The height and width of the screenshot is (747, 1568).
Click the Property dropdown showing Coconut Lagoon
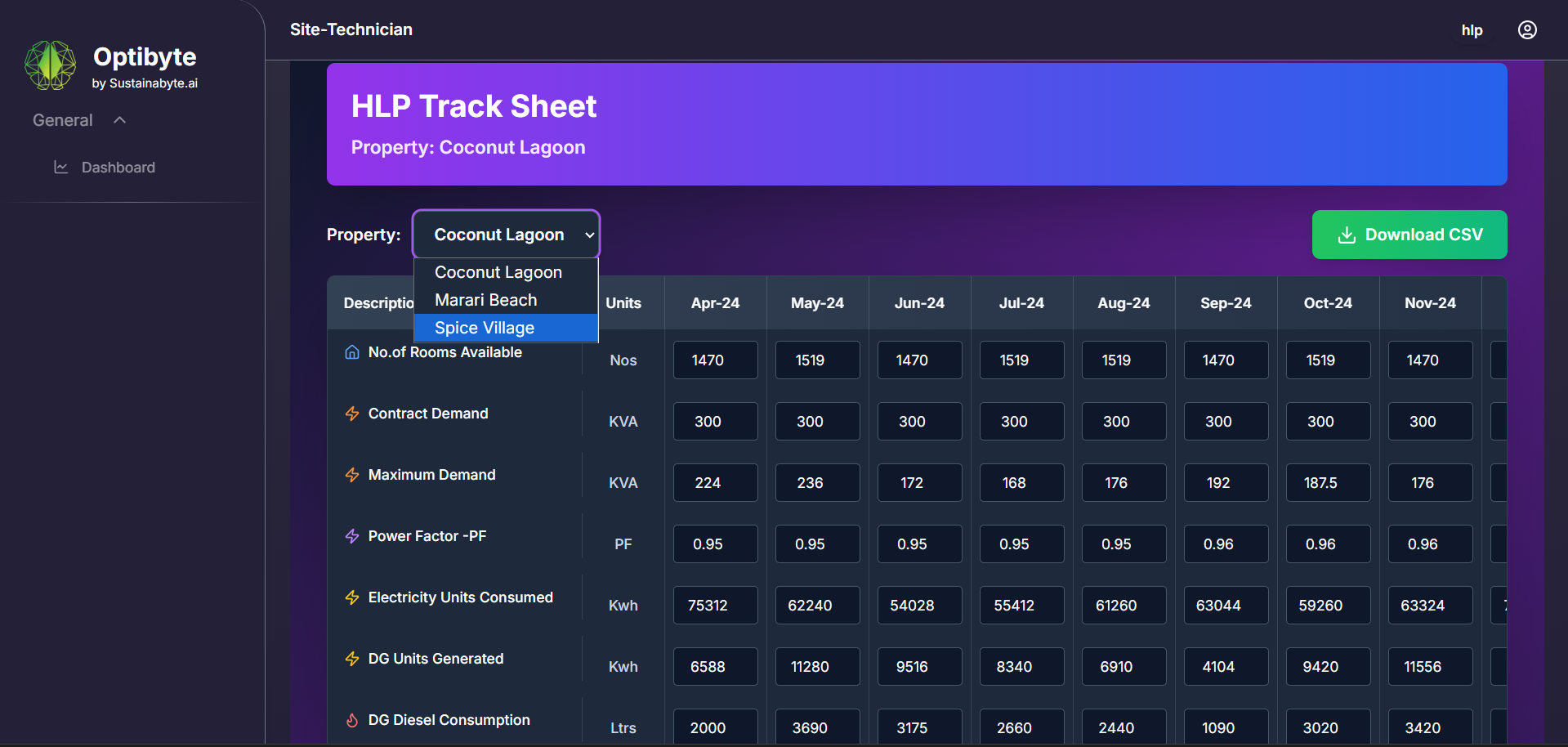click(x=506, y=235)
